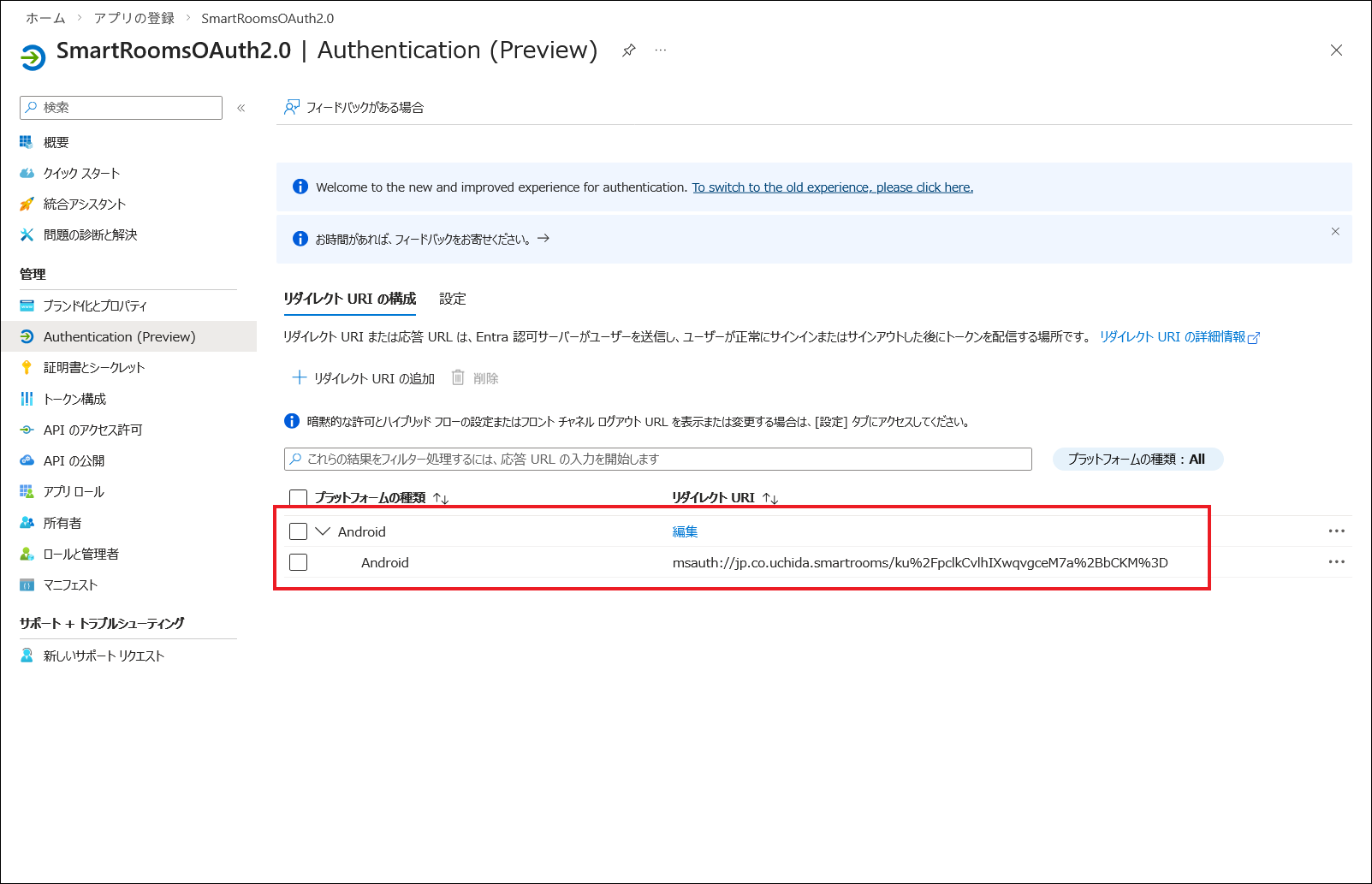Dismiss the feedback request banner
Viewport: 1372px width, 884px height.
coord(1334,232)
